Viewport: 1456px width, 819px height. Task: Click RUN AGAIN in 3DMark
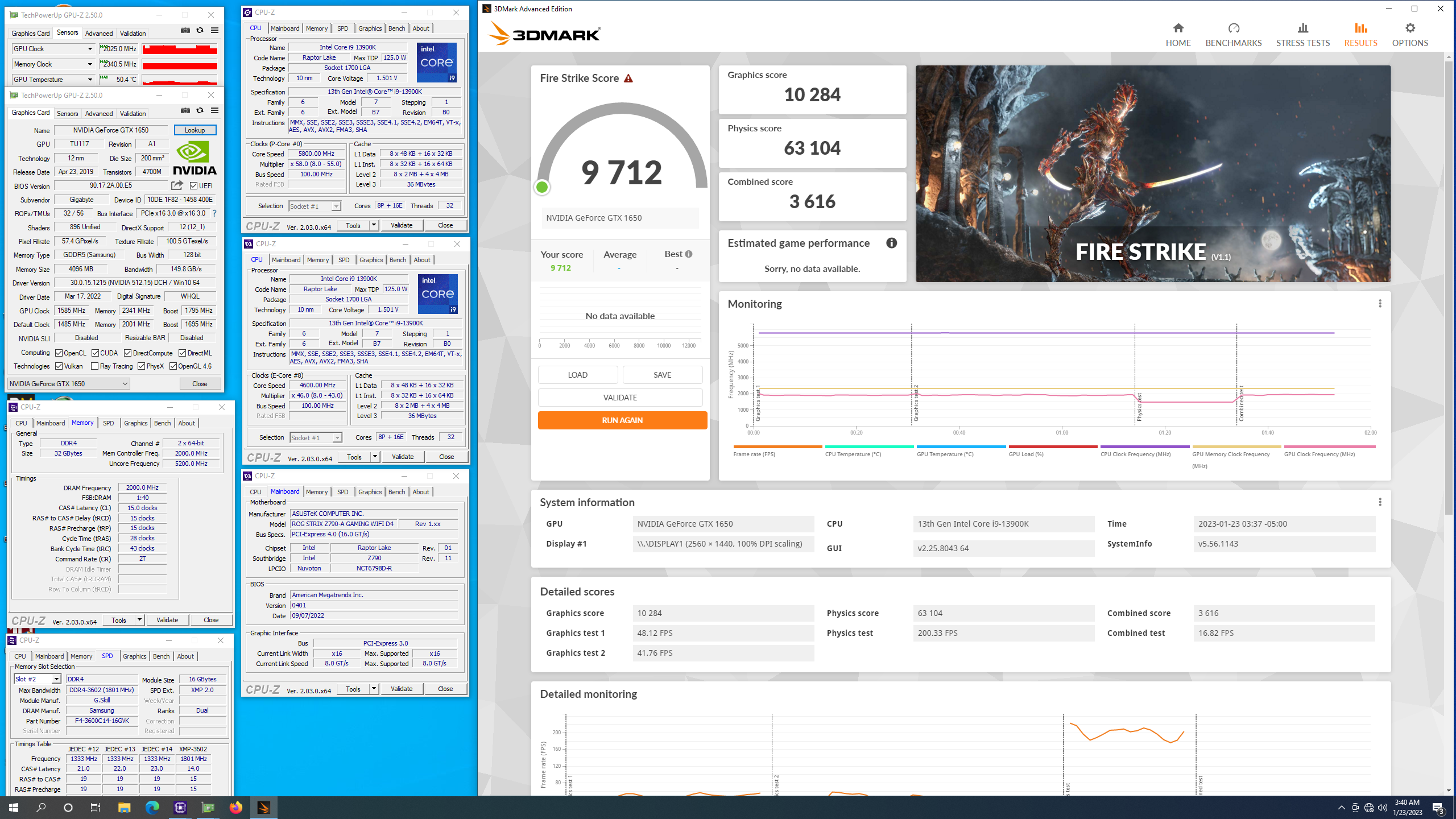622,420
